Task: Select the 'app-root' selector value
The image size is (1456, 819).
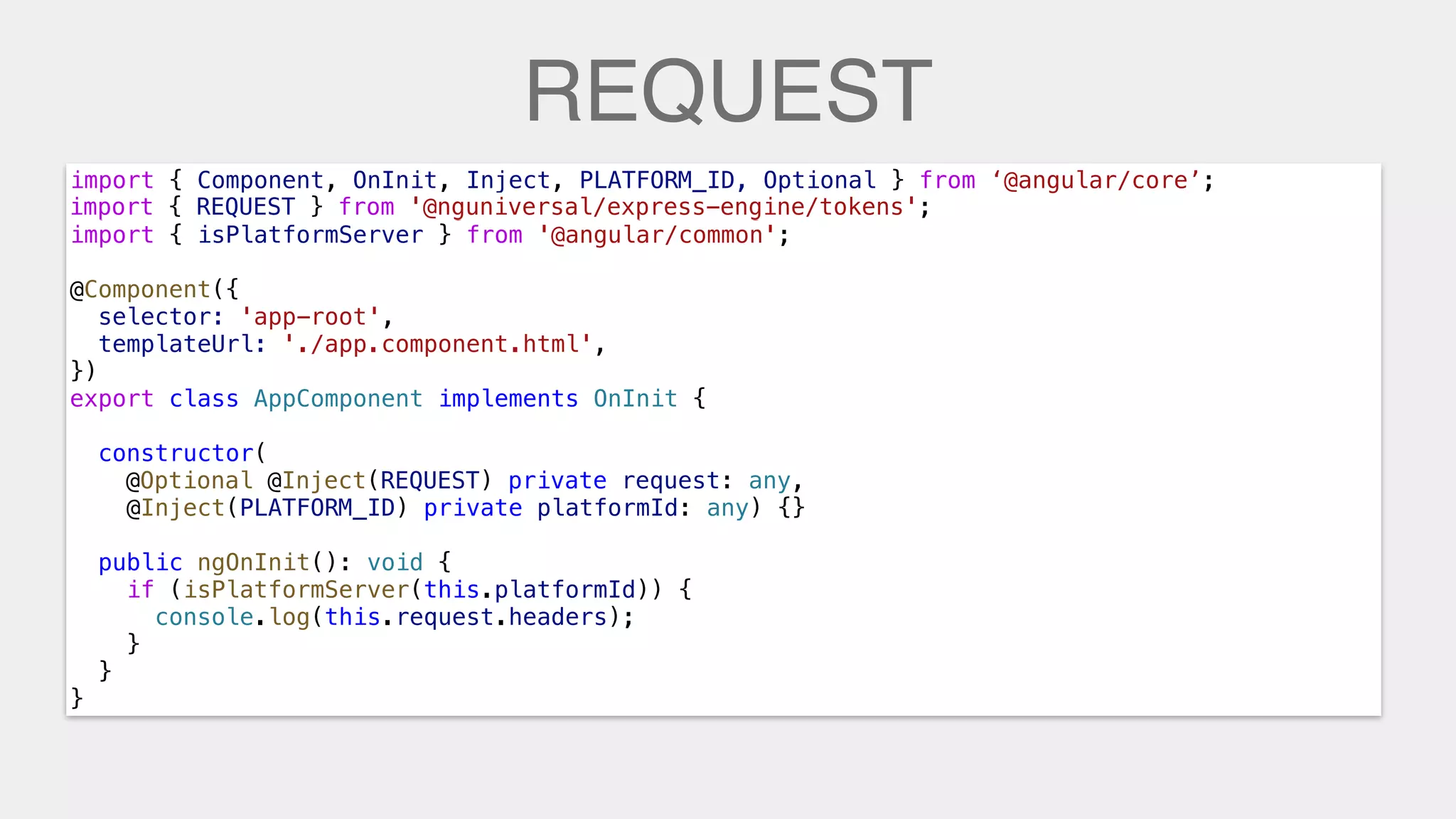Action: [x=310, y=317]
